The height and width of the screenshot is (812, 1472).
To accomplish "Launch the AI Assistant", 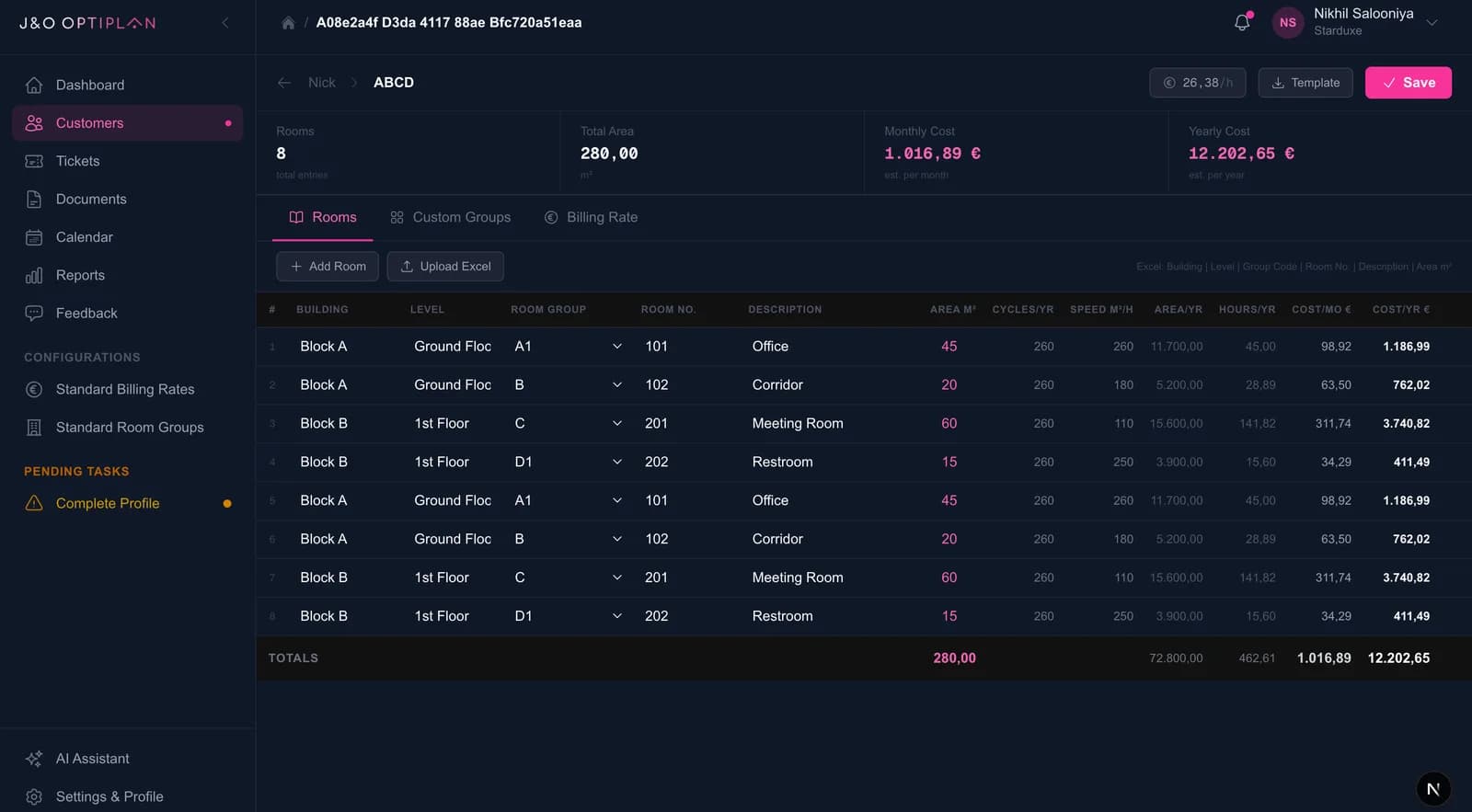I will [x=128, y=759].
